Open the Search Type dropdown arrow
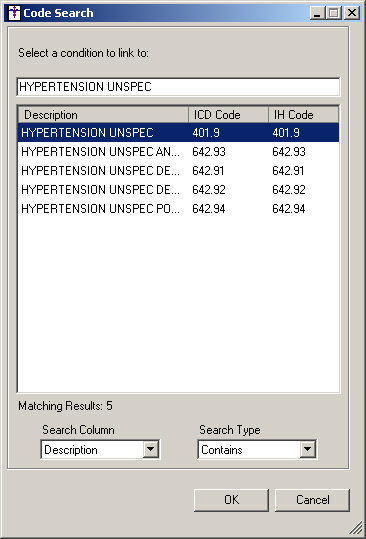The image size is (366, 539). click(x=308, y=449)
